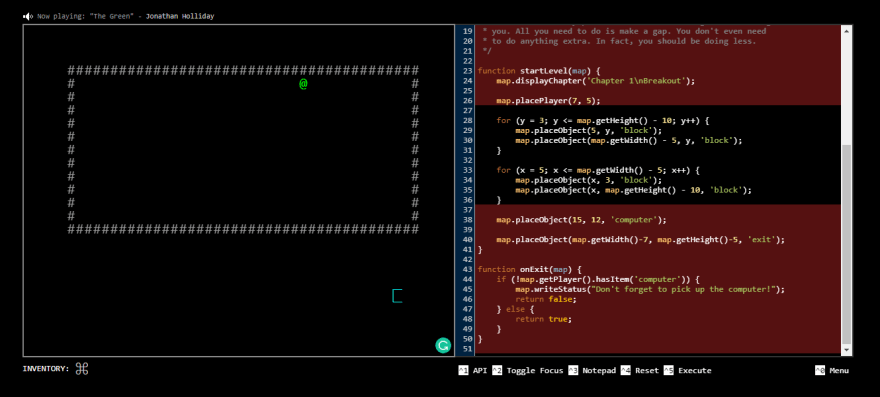Click the code editor scrollbar thumb
Image resolution: width=880 pixels, height=397 pixels.
[847, 244]
